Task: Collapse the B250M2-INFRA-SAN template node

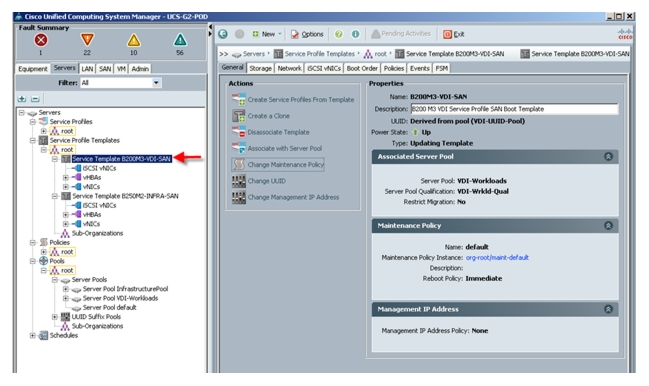Action: [54, 196]
